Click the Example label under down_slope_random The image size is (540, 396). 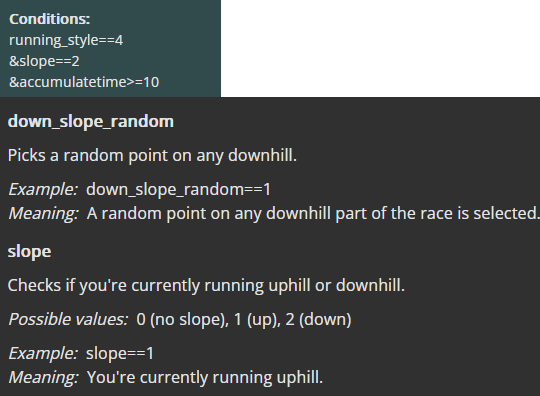click(x=43, y=190)
